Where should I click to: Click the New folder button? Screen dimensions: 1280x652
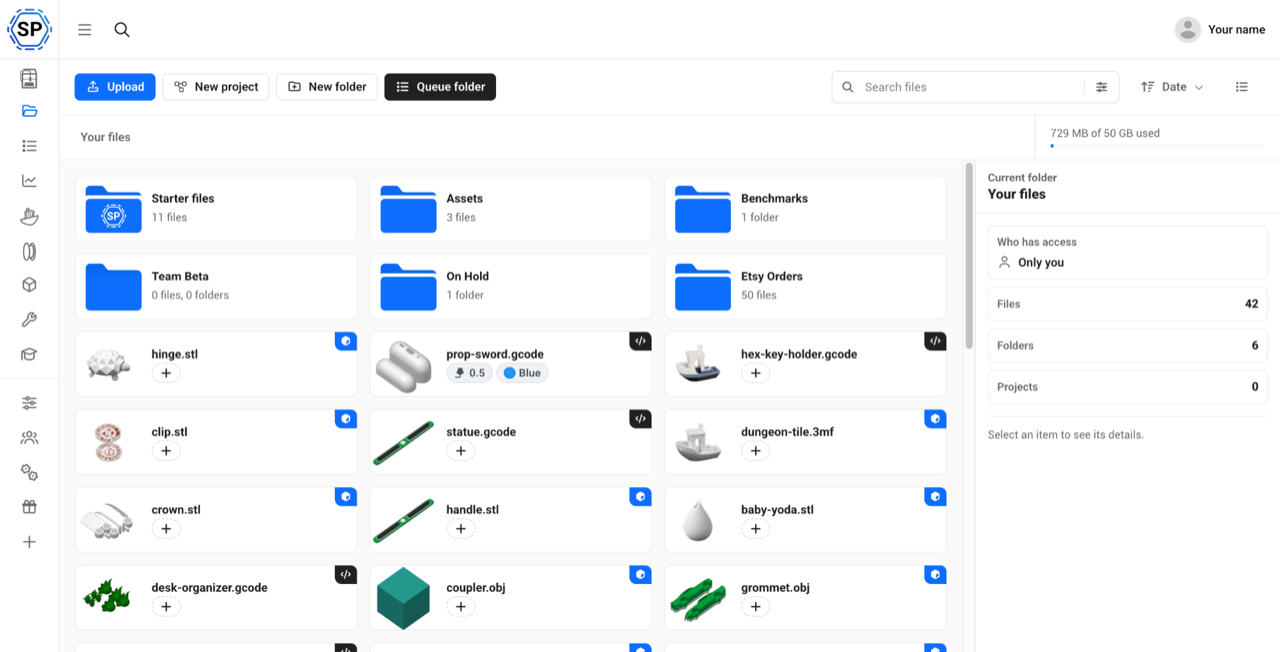click(x=327, y=87)
